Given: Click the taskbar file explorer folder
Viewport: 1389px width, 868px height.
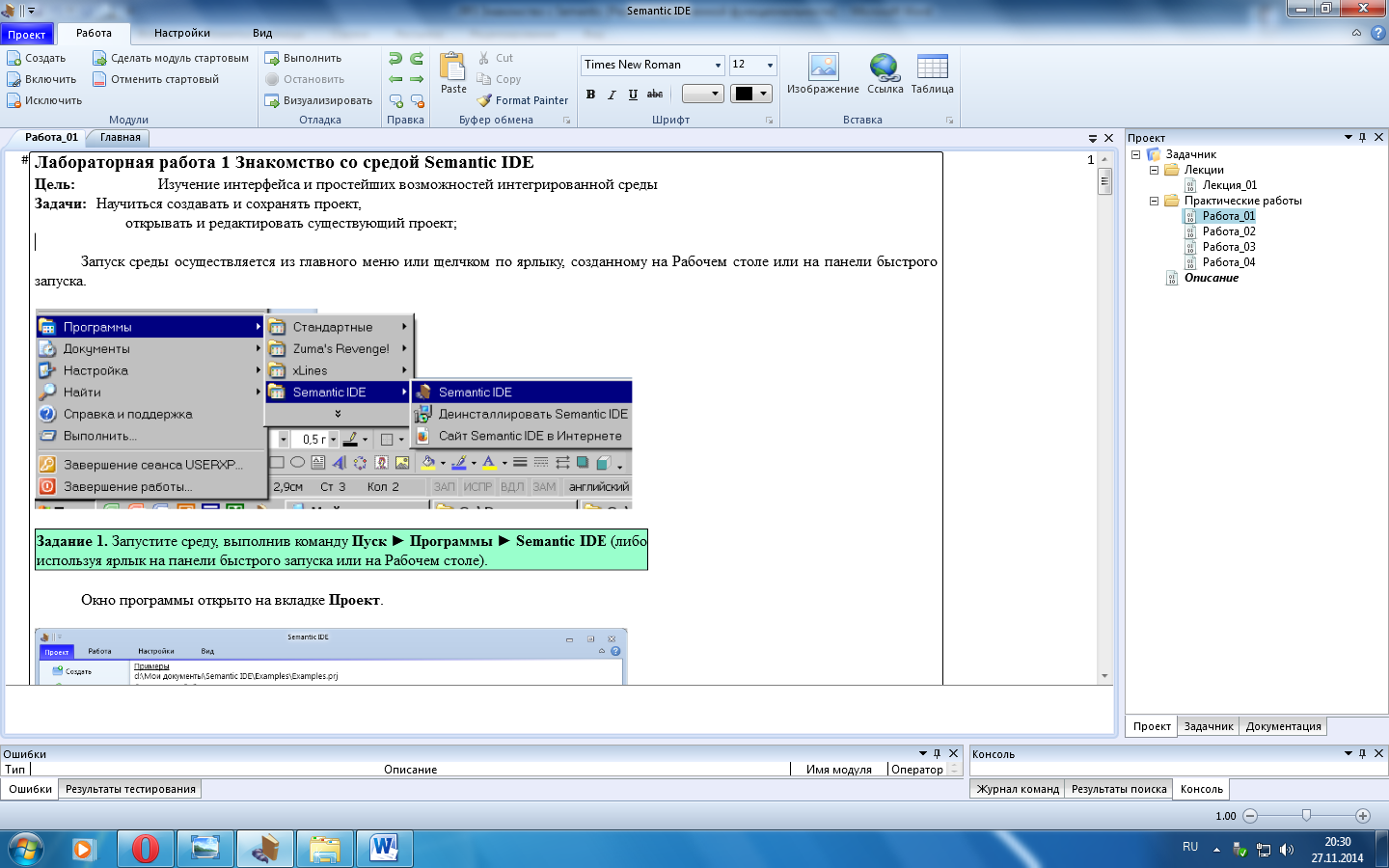Looking at the screenshot, I should pos(325,849).
